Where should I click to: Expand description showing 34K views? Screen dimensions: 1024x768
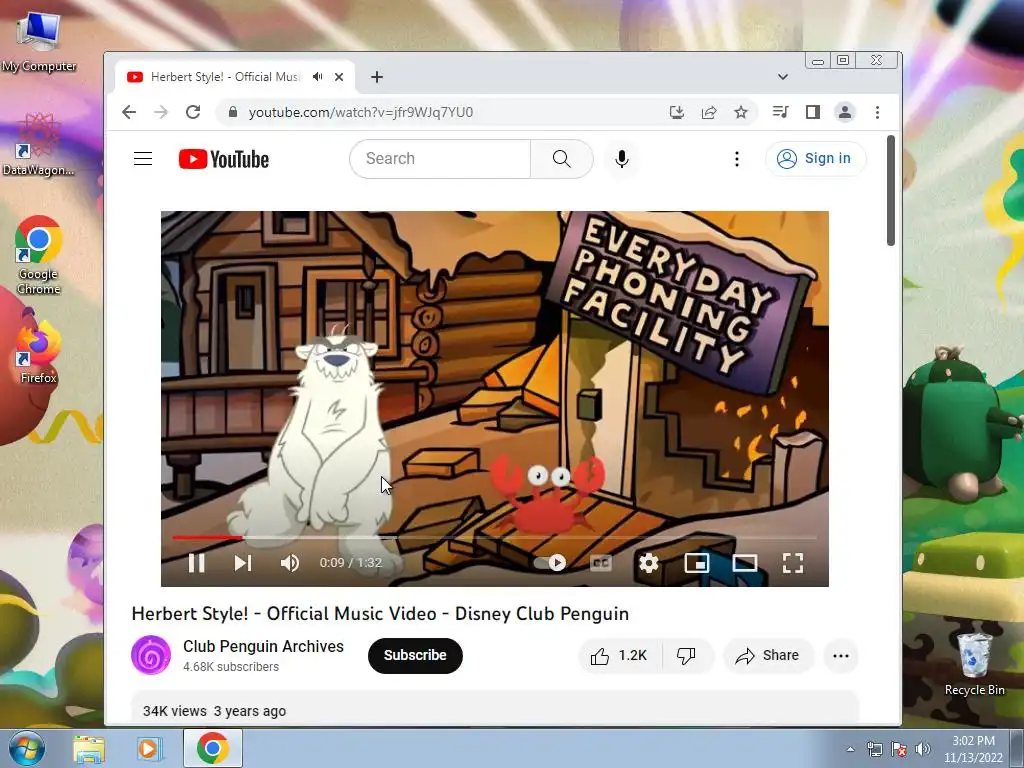pyautogui.click(x=494, y=708)
